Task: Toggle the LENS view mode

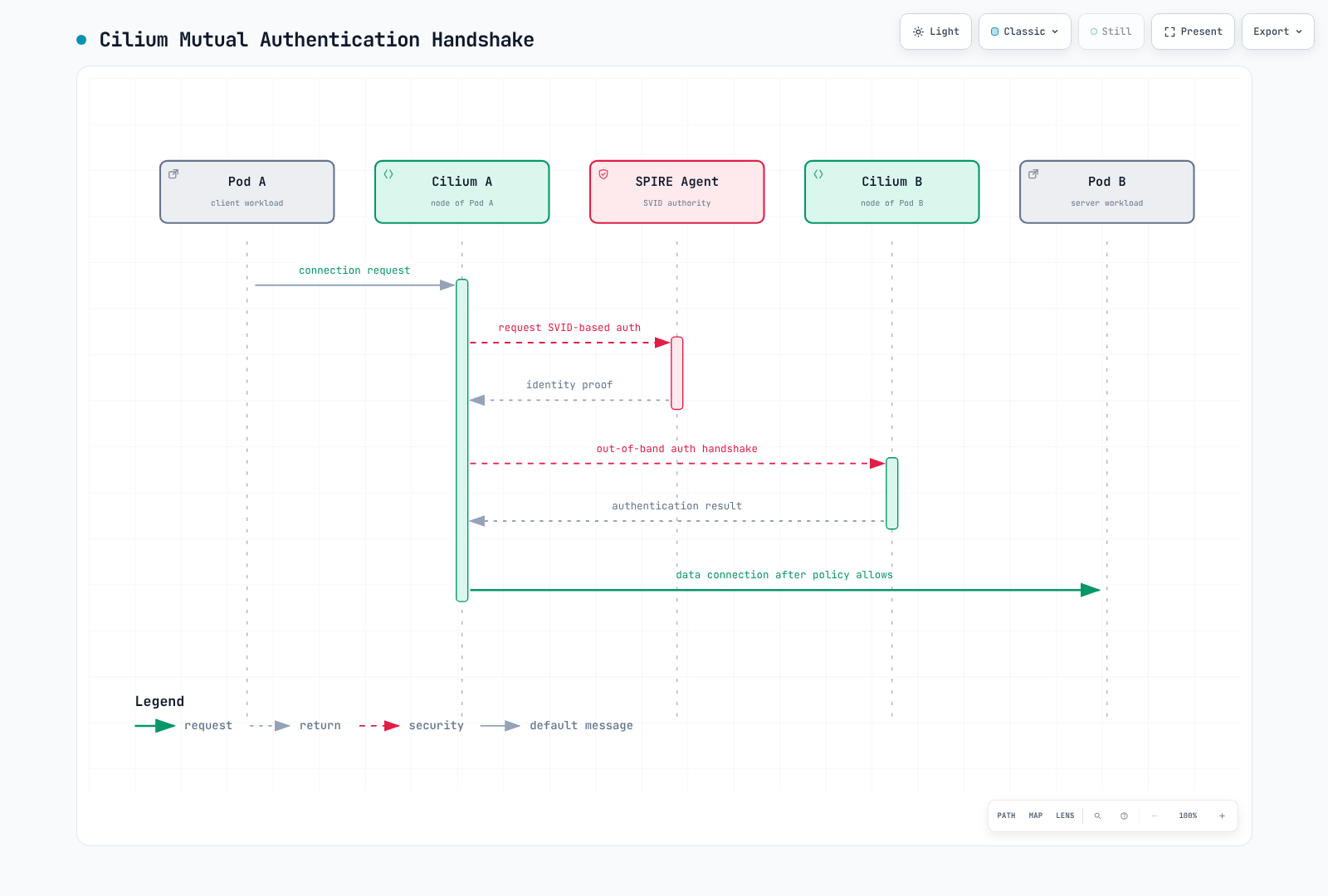Action: coord(1065,816)
